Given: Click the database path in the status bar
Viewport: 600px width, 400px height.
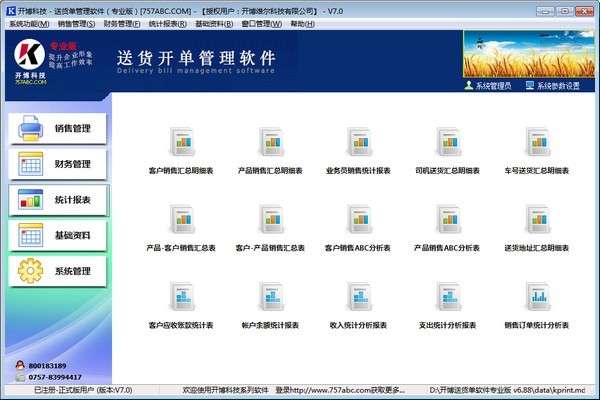Looking at the screenshot, I should (507, 390).
